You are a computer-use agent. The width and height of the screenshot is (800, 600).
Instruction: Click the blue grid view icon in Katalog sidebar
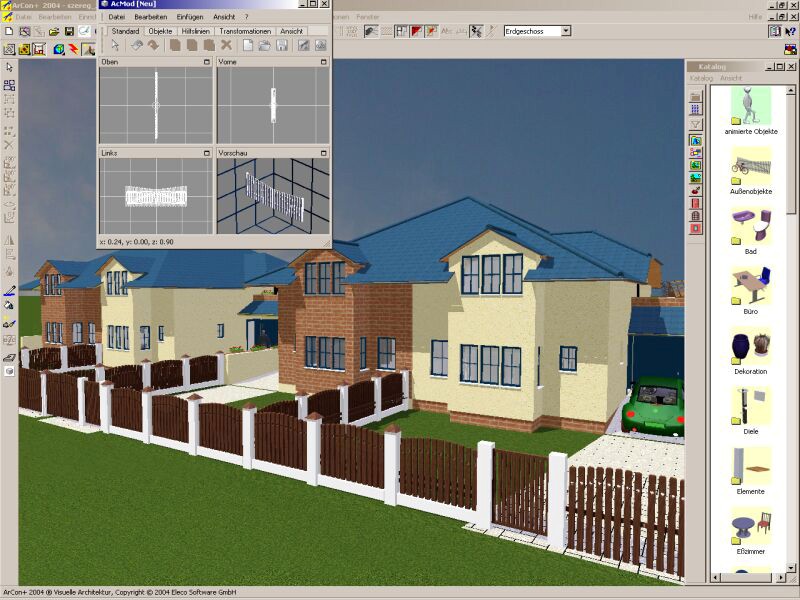tap(696, 109)
